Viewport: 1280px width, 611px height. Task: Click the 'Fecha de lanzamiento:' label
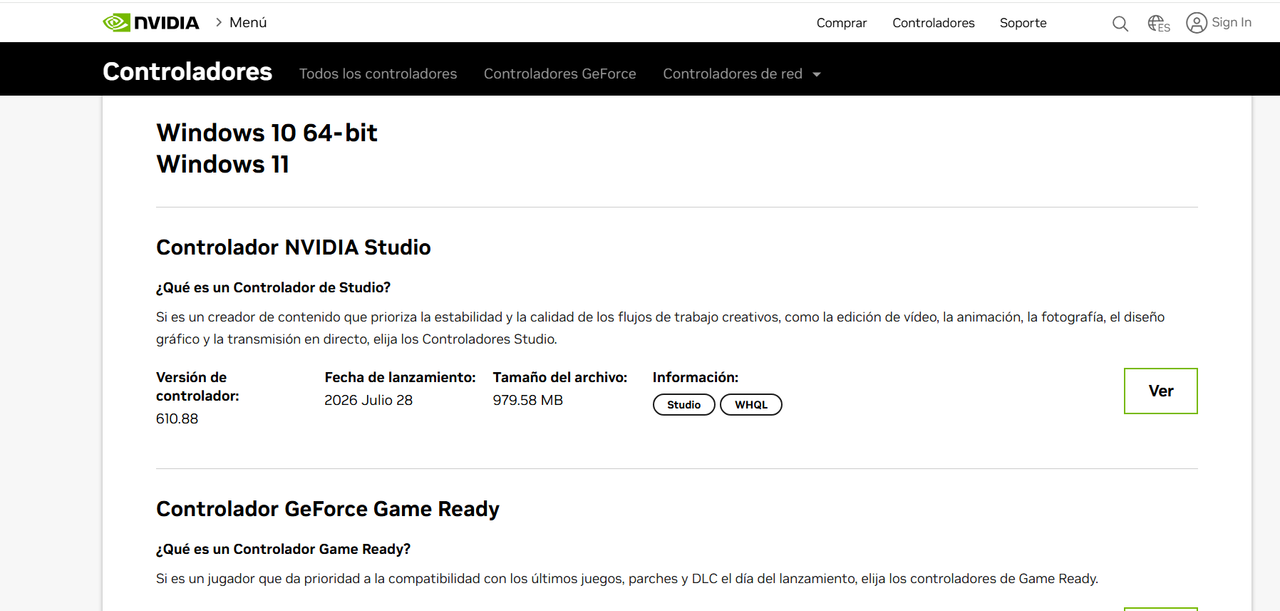tap(400, 377)
